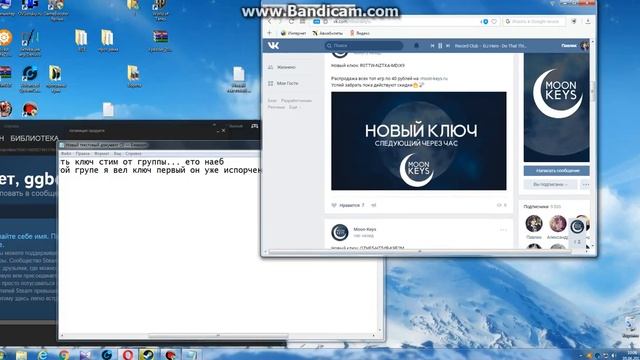Open red bird app in taskbar

[x=170, y=355]
